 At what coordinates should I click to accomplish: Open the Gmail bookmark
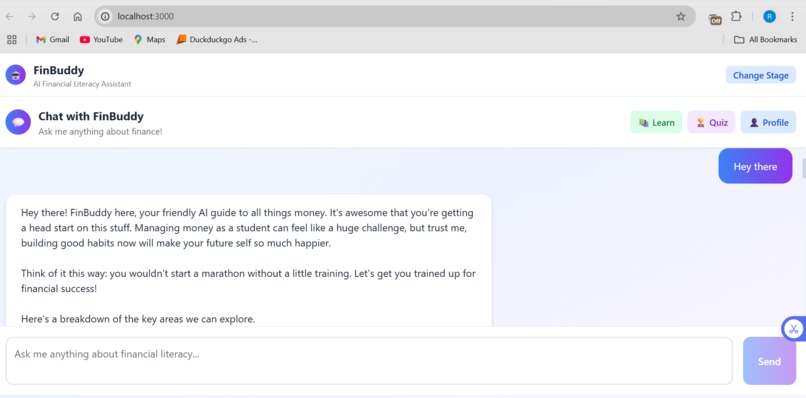(52, 40)
